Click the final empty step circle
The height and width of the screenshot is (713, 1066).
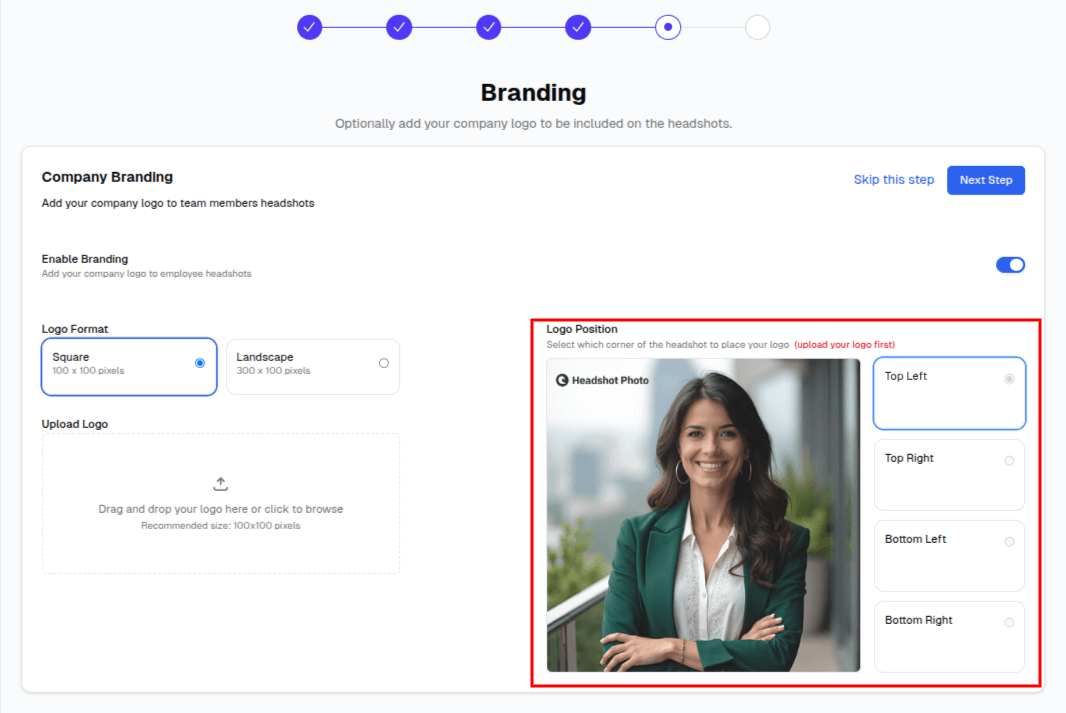pos(757,27)
